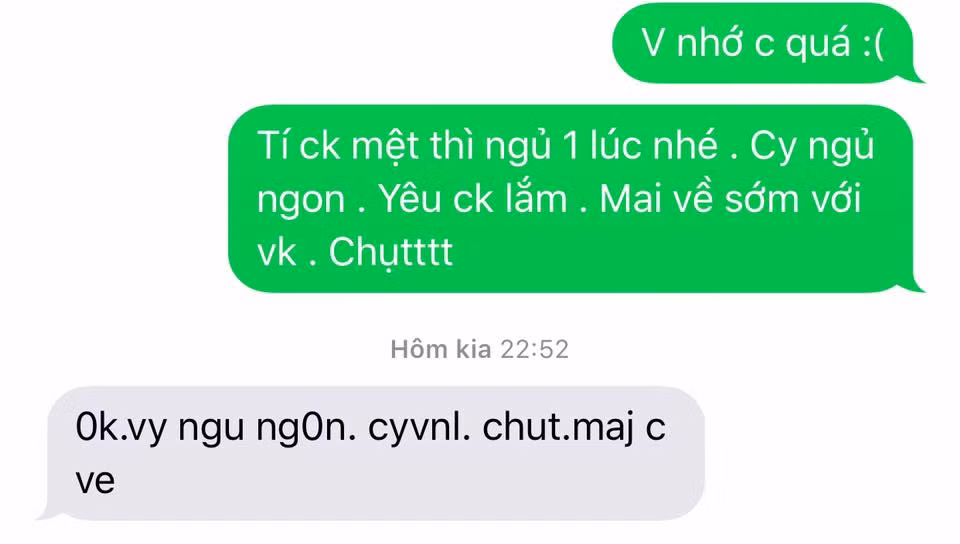Click '0k.vy' at start of gray message
This screenshot has height=544, width=960.
point(121,428)
